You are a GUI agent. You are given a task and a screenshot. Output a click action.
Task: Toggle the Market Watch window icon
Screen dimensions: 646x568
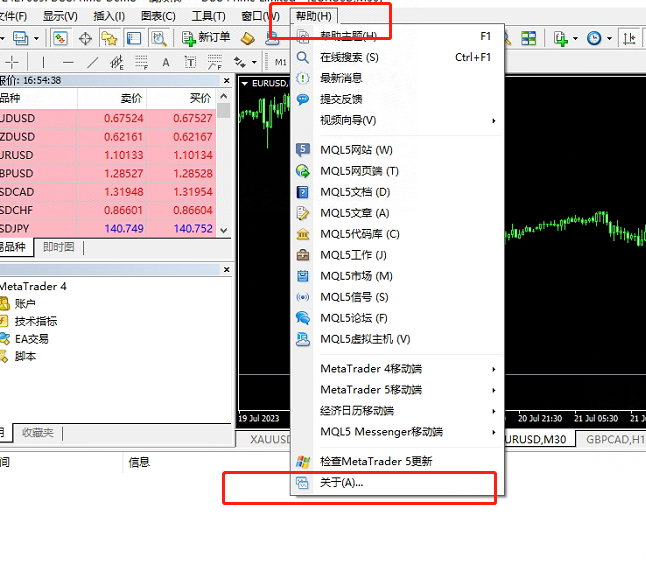(x=61, y=38)
